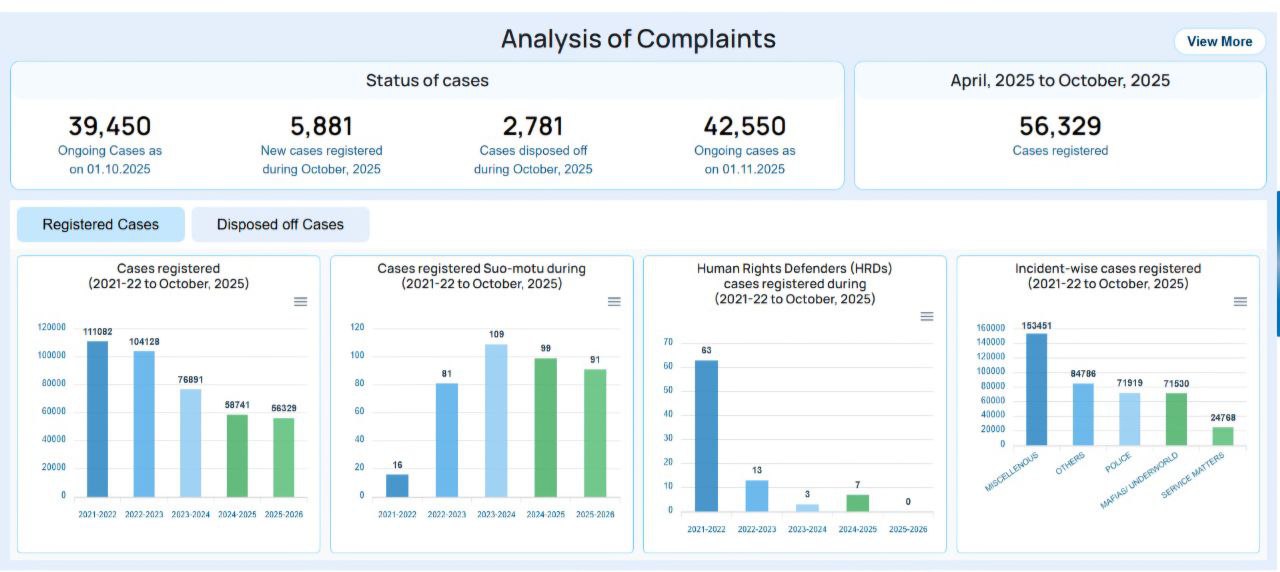Select the 39,450 ongoing cases figure
This screenshot has height=572, width=1280.
pos(110,127)
